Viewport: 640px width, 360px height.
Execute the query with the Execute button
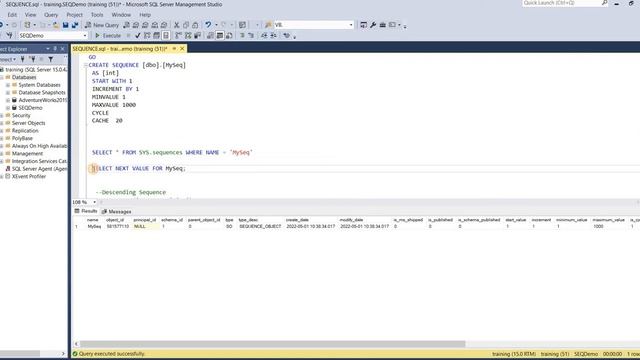point(108,36)
